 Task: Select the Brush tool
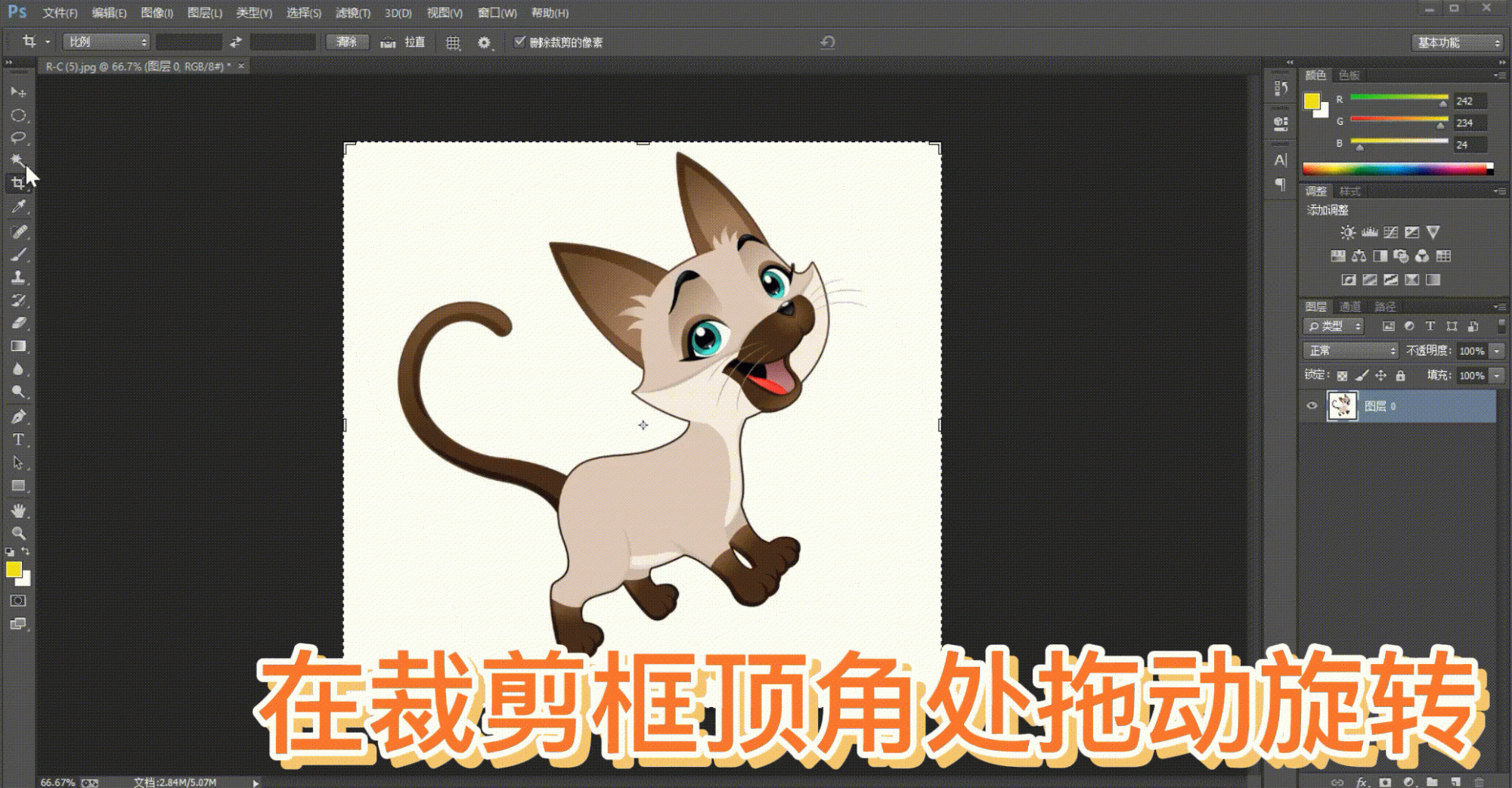tap(18, 255)
